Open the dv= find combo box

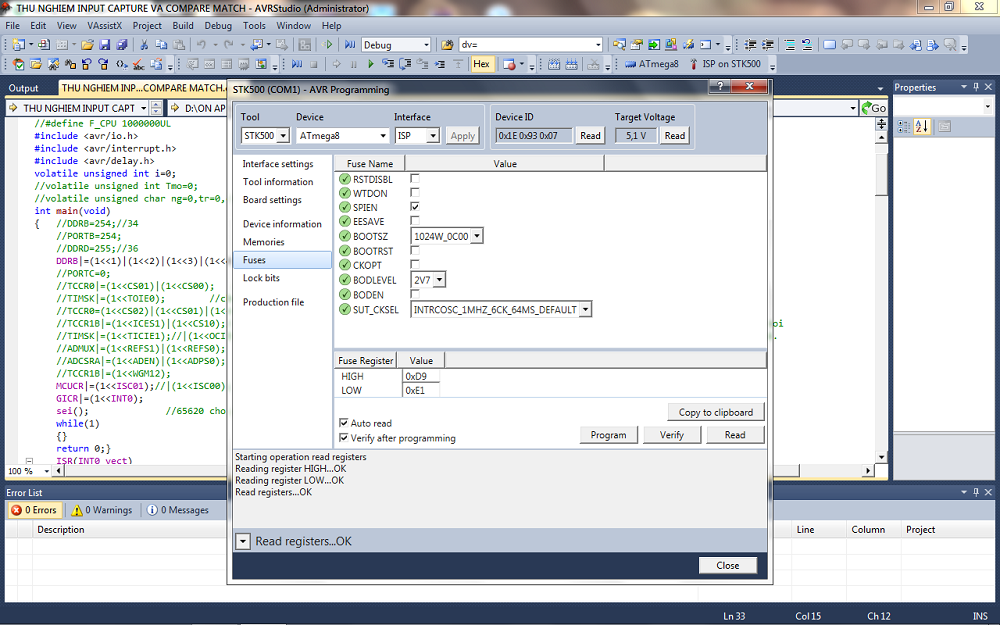pyautogui.click(x=598, y=45)
